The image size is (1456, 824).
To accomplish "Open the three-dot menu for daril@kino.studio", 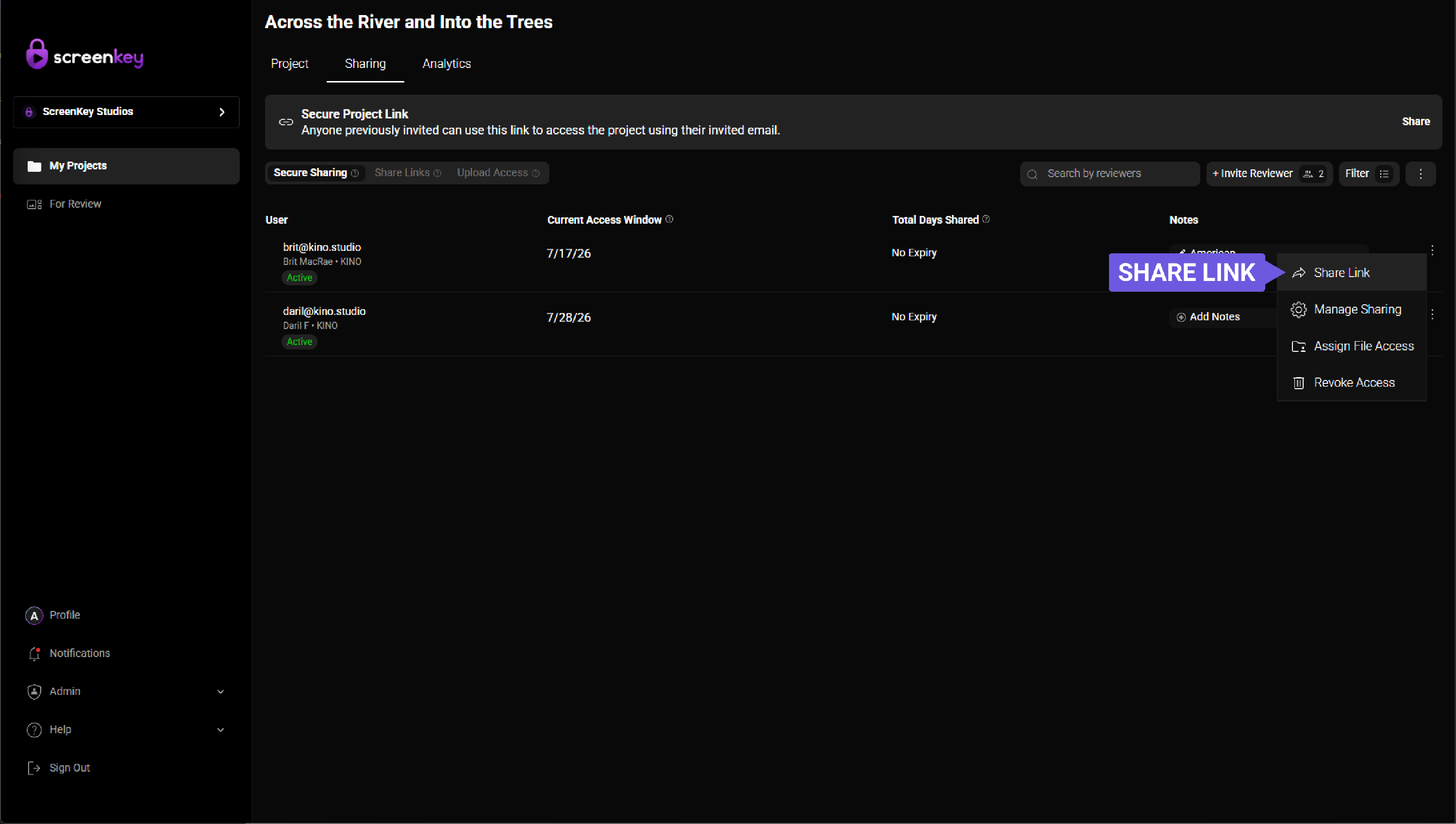I will point(1432,314).
